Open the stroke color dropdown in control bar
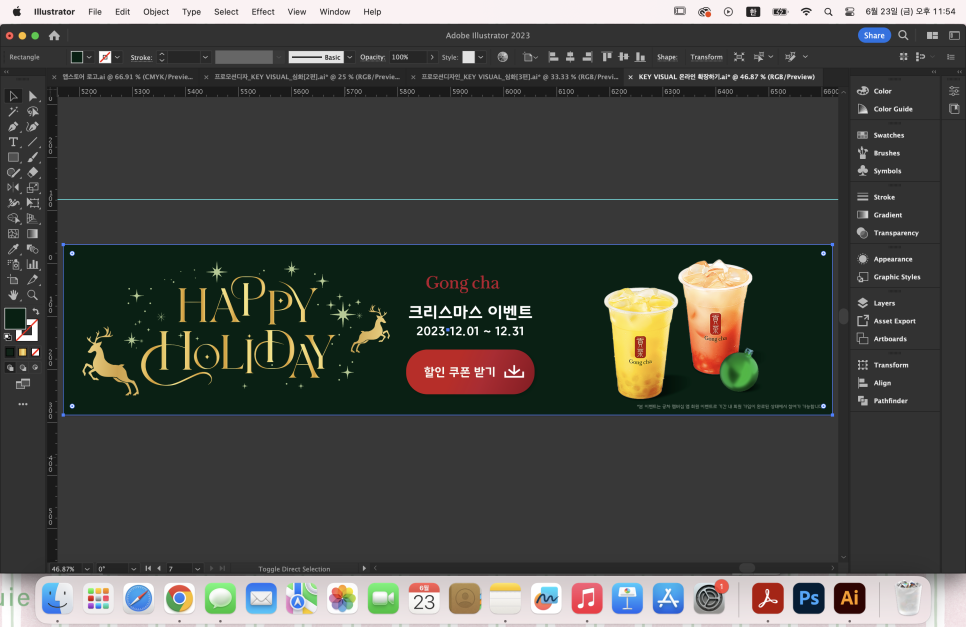966x627 pixels. click(x=117, y=57)
